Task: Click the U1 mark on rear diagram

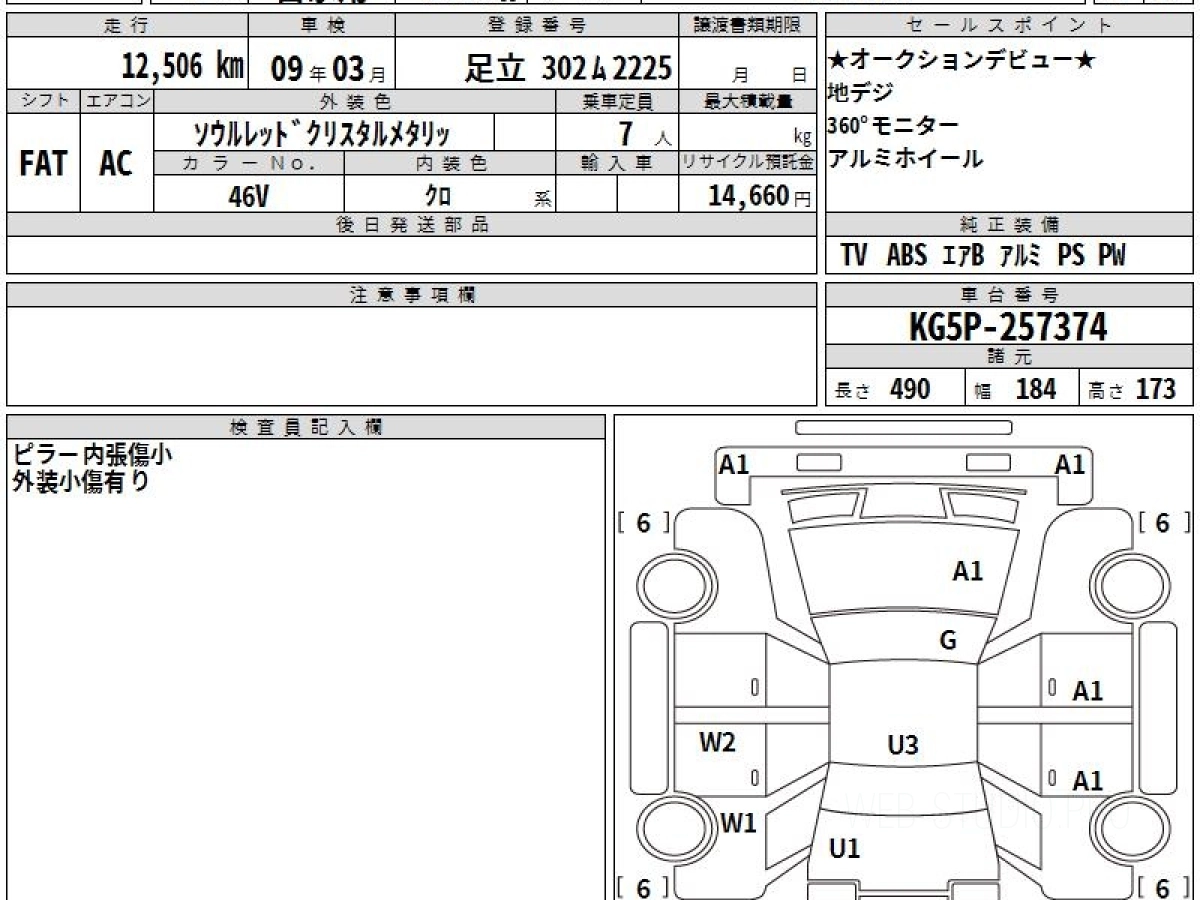Action: coord(845,849)
